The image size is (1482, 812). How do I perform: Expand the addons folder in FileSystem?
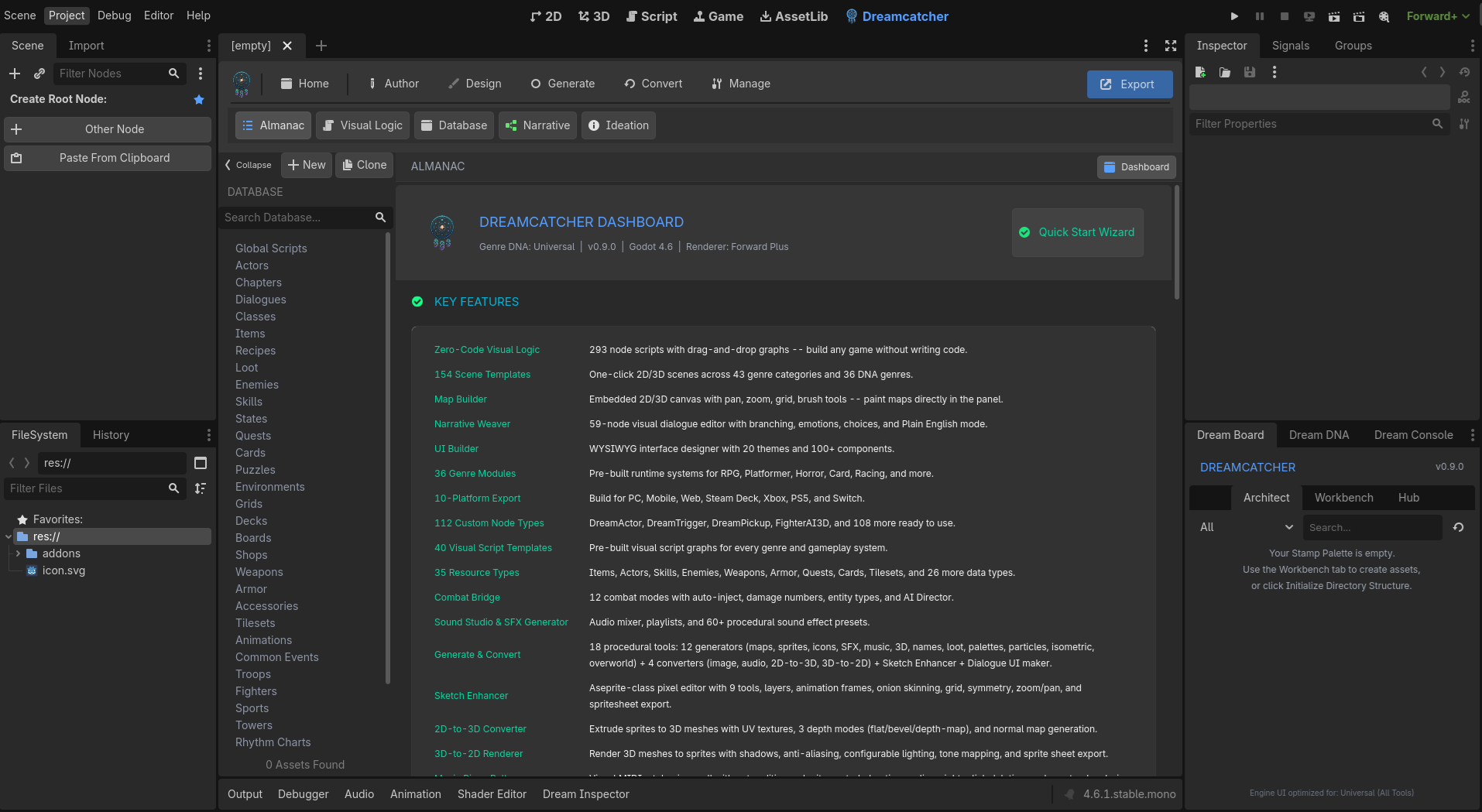tap(18, 553)
